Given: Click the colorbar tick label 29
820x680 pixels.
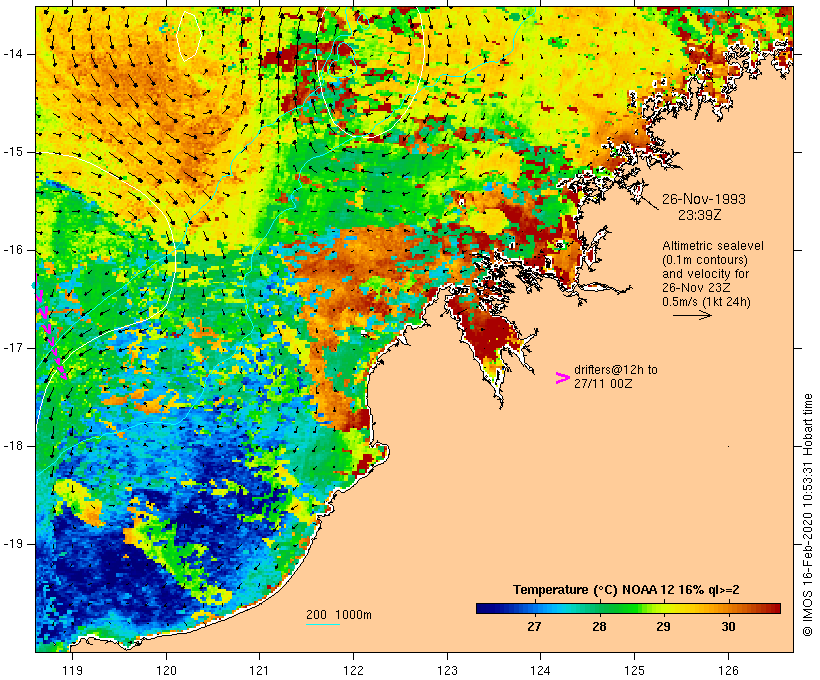Looking at the screenshot, I should (663, 626).
